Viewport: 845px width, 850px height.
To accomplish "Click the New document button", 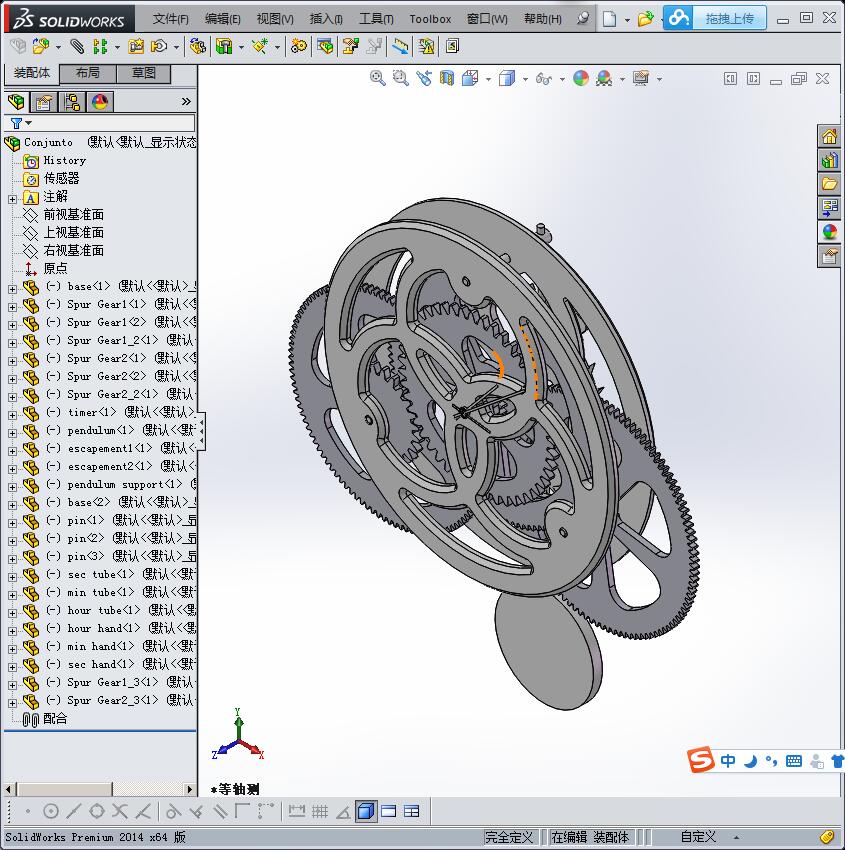I will click(610, 20).
